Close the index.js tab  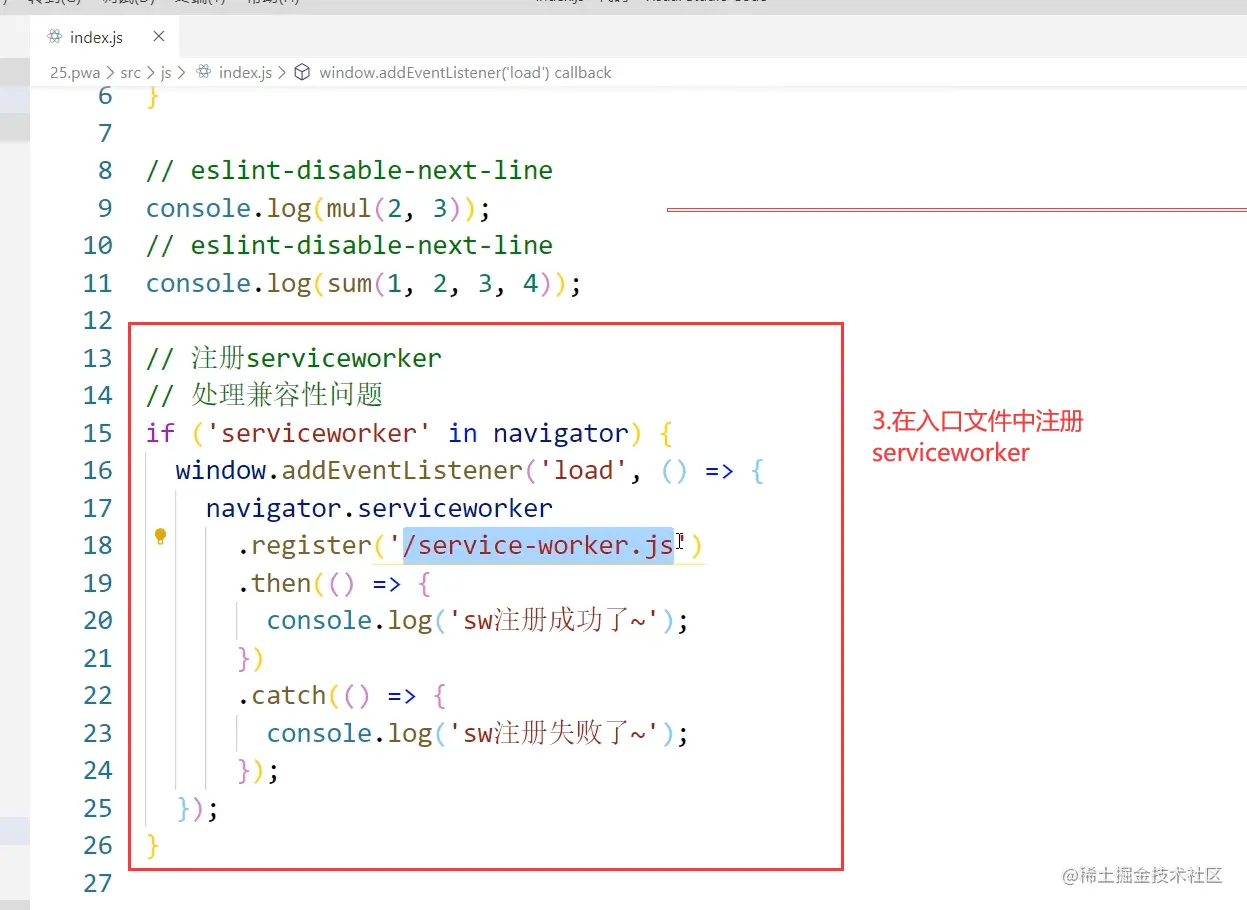click(159, 37)
